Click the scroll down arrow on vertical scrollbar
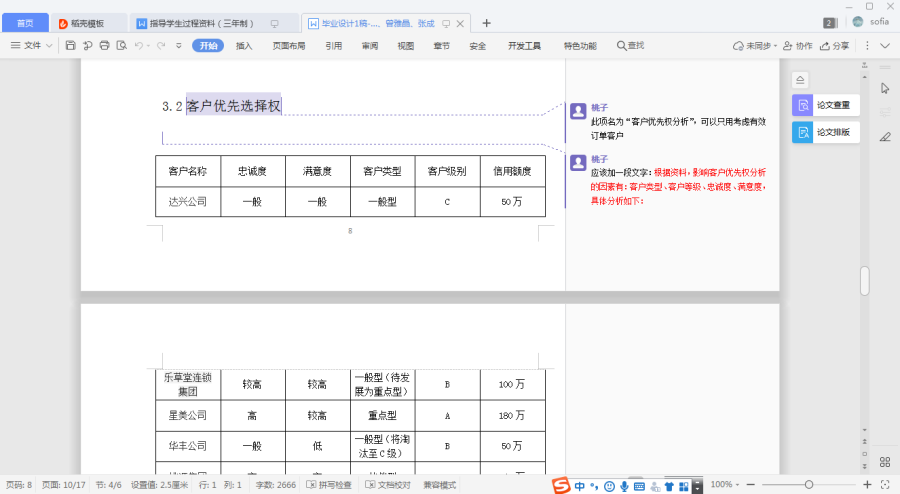The height and width of the screenshot is (494, 900). pyautogui.click(x=864, y=430)
